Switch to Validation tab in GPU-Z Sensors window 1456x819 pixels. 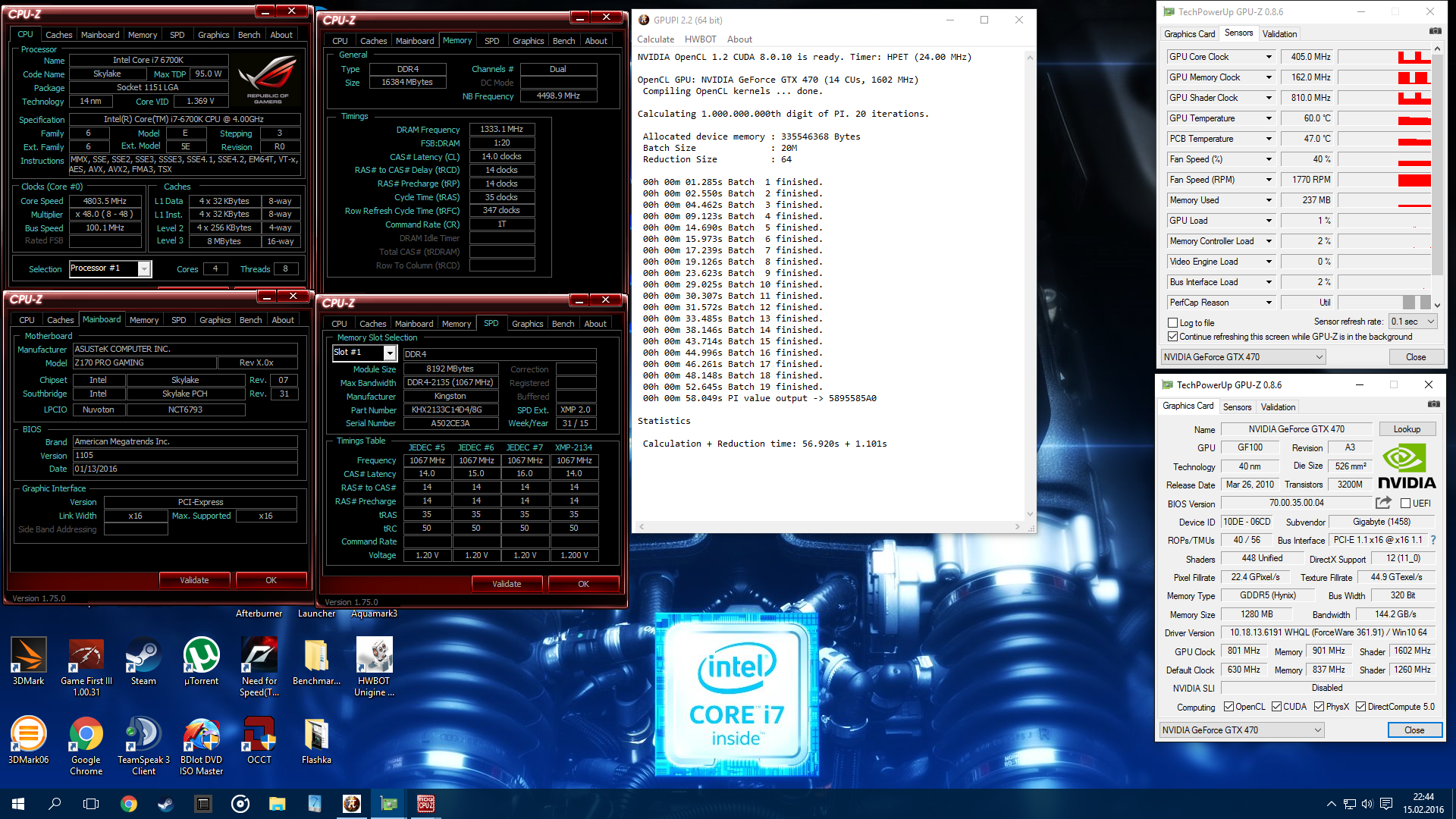(1279, 34)
